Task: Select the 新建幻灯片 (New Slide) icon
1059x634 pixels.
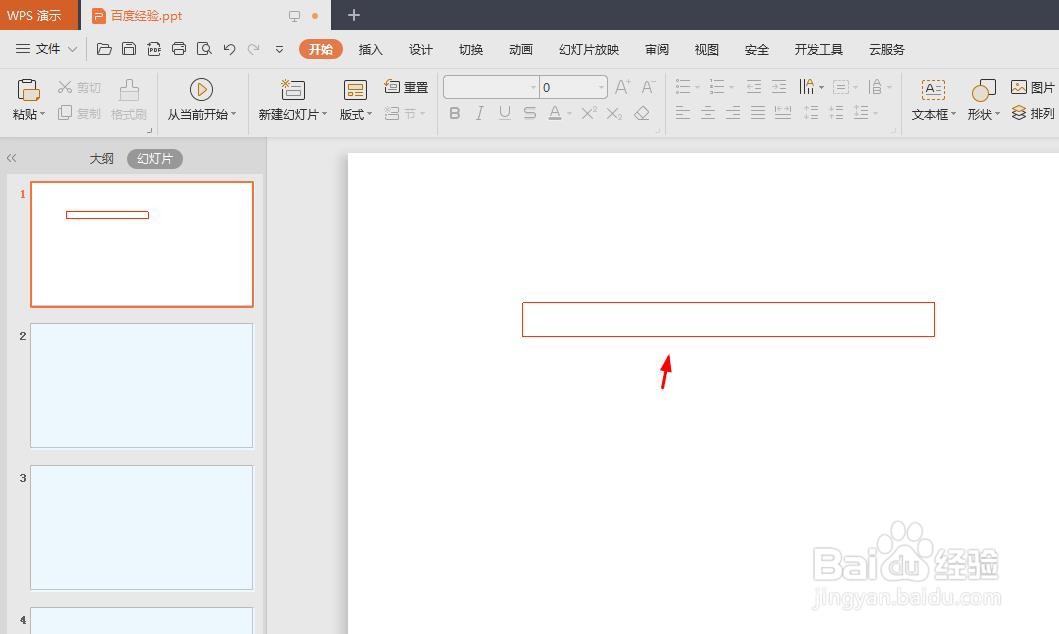Action: [291, 87]
